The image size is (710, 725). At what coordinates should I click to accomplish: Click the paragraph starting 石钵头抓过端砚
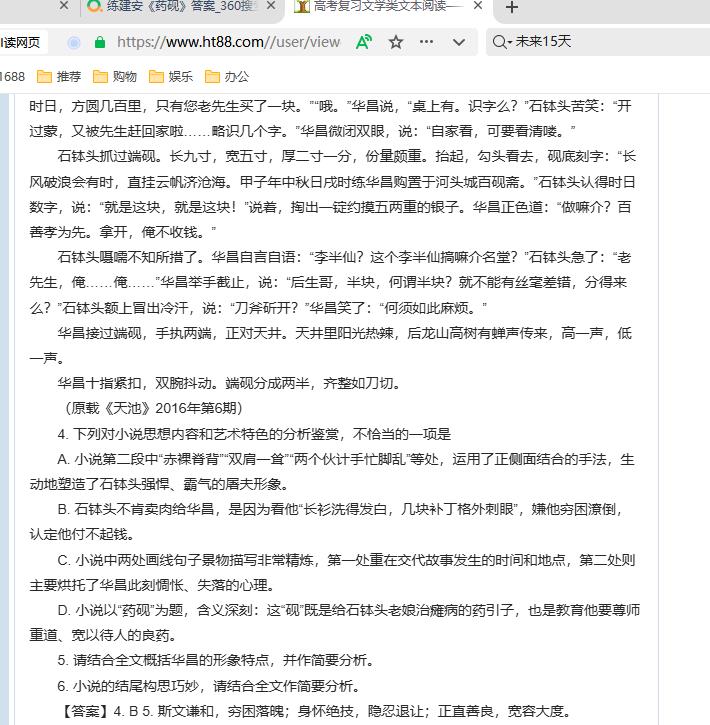point(333,194)
